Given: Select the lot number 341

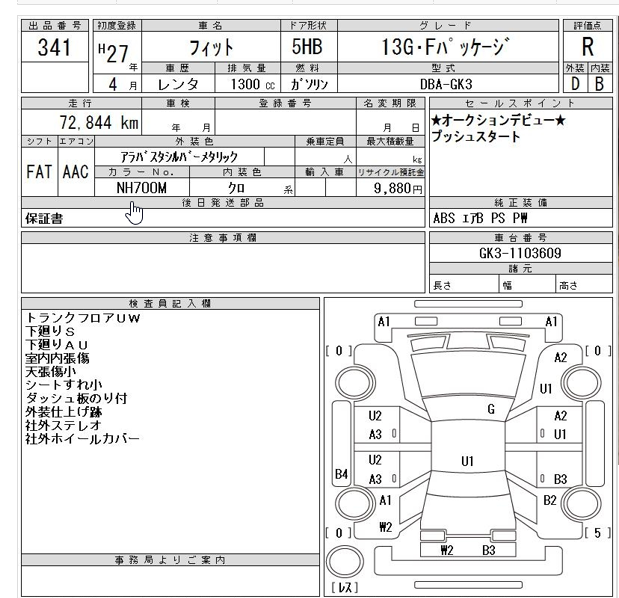Looking at the screenshot, I should click(x=53, y=49).
